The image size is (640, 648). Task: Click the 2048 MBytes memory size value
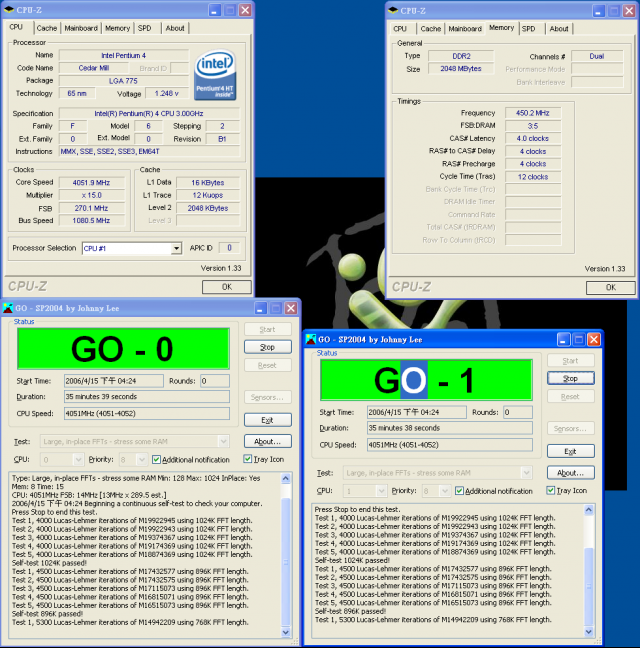461,69
